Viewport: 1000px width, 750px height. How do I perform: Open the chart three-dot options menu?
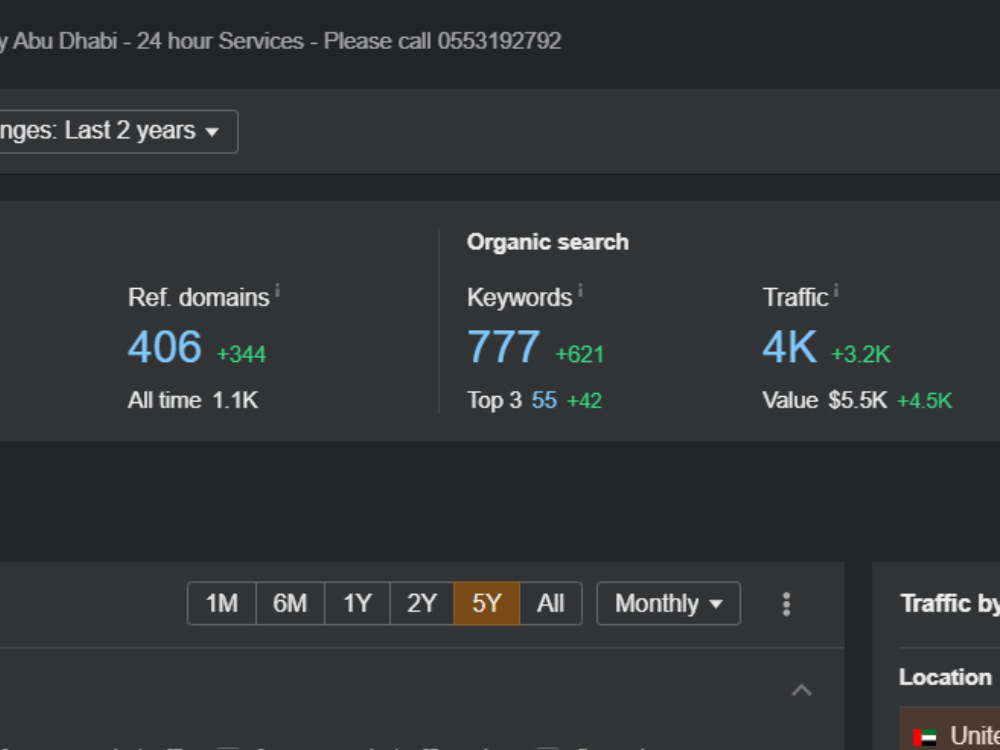[786, 604]
